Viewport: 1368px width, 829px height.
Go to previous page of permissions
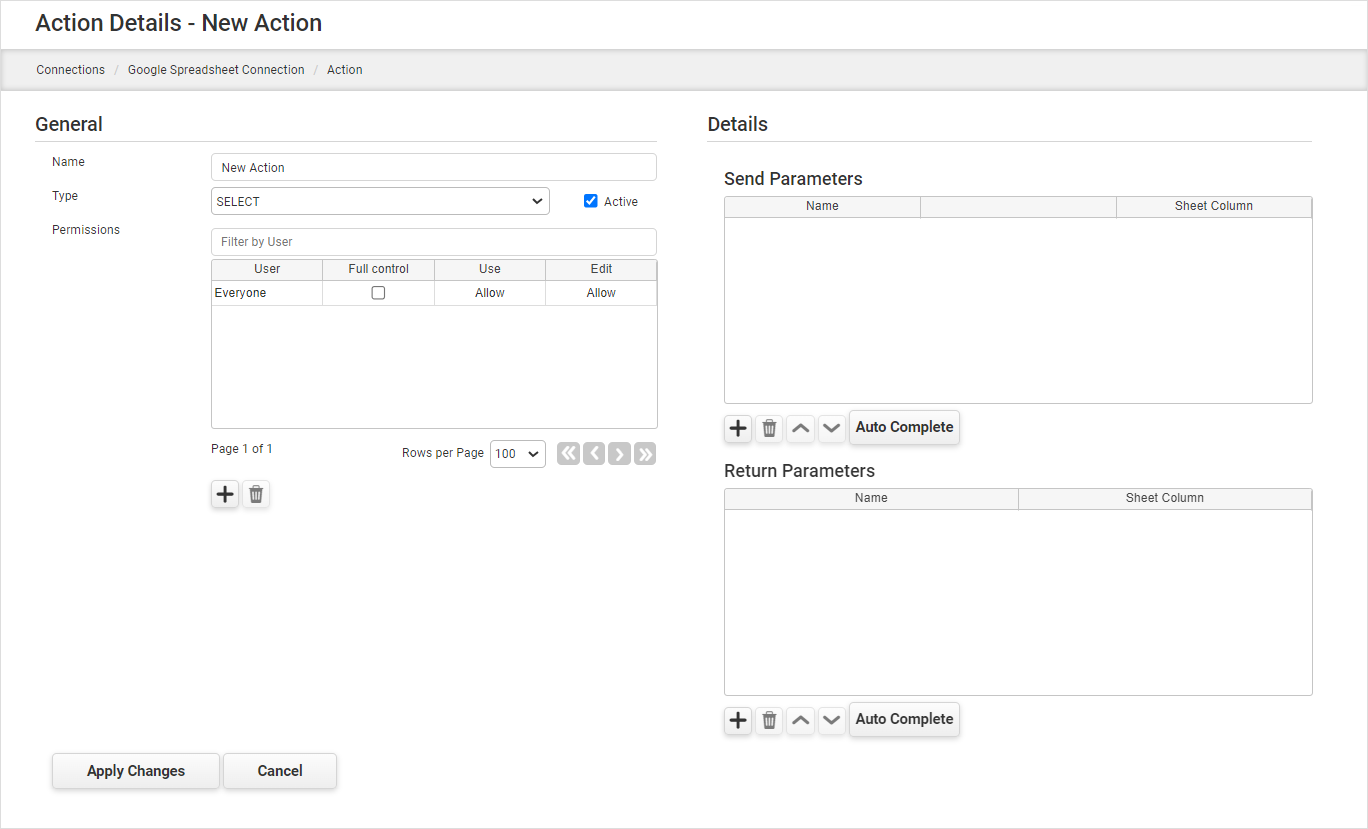[x=594, y=454]
